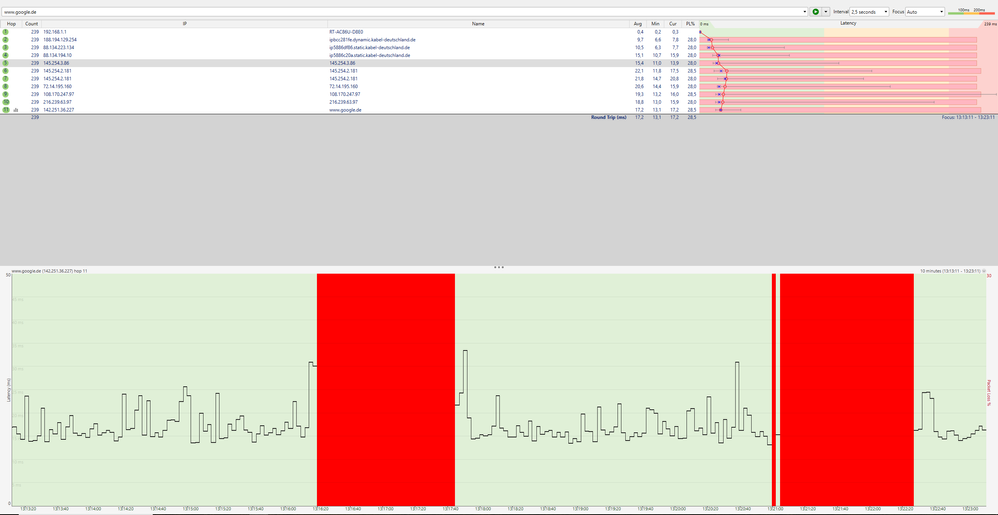Click the first large red packet-loss block
The width and height of the screenshot is (998, 515).
(386, 389)
